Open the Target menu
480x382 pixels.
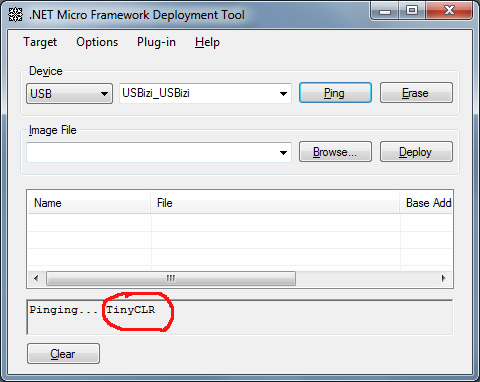(x=40, y=42)
